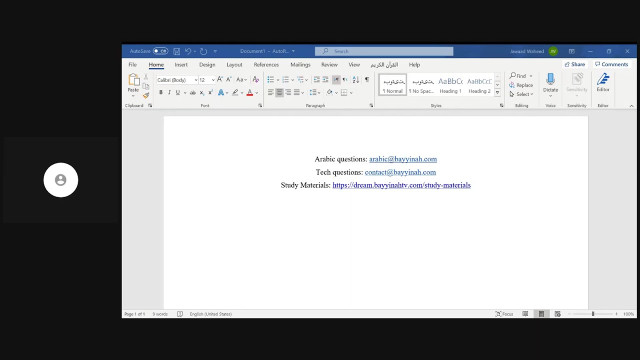Click the Search box in title bar

[384, 51]
